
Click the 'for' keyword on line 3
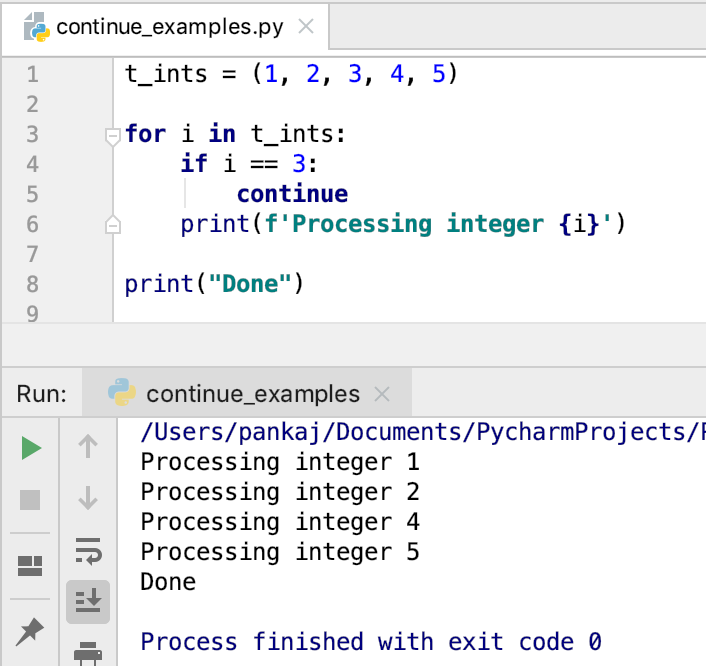coord(146,134)
